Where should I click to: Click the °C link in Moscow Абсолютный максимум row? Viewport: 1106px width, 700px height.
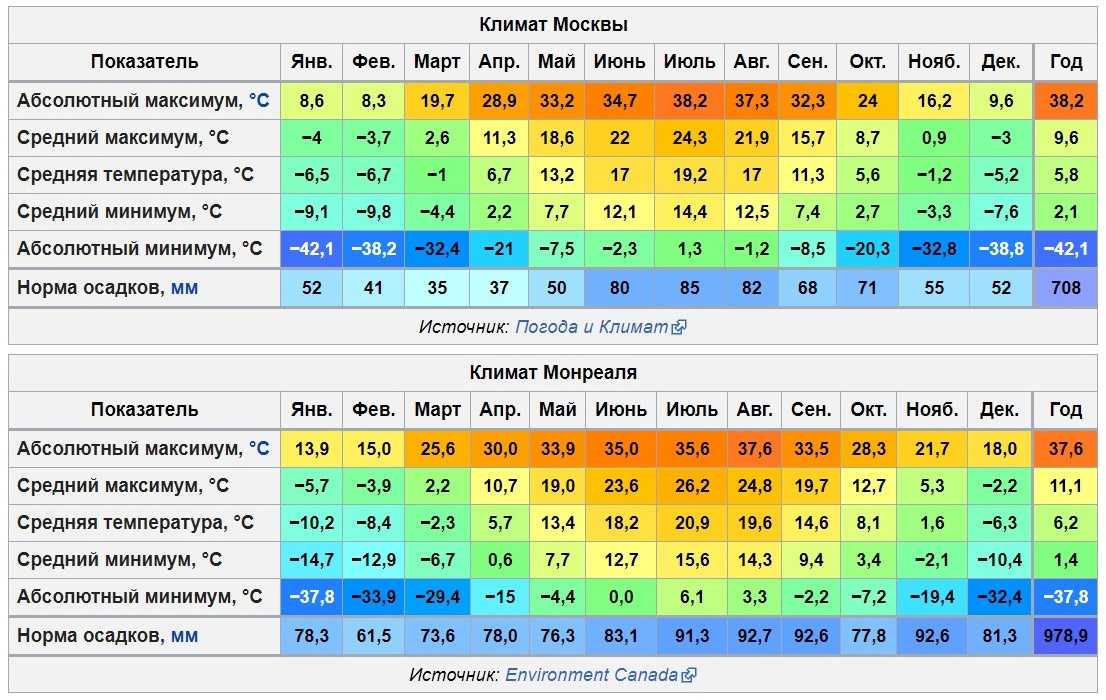pos(259,100)
